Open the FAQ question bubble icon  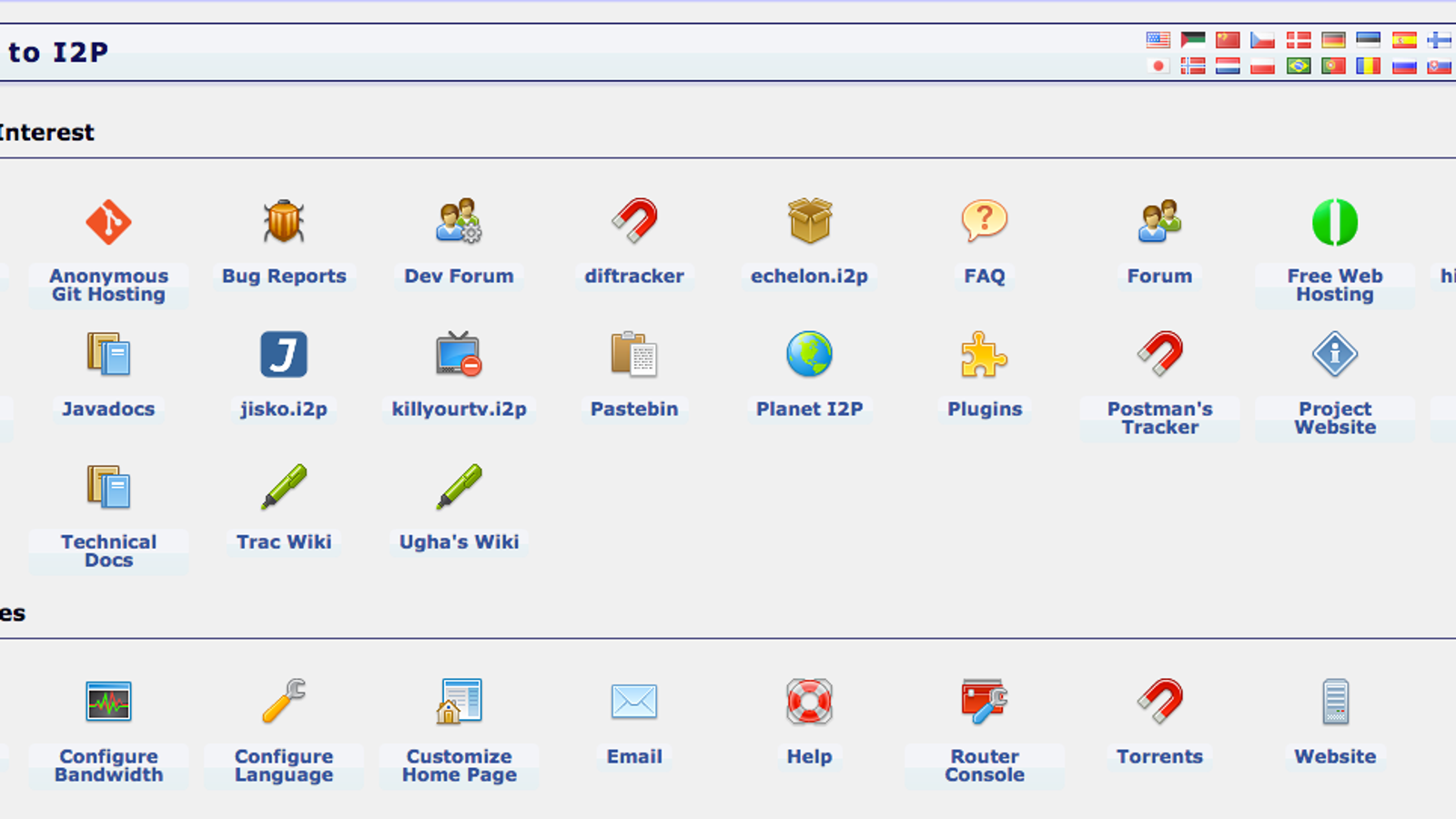[985, 221]
